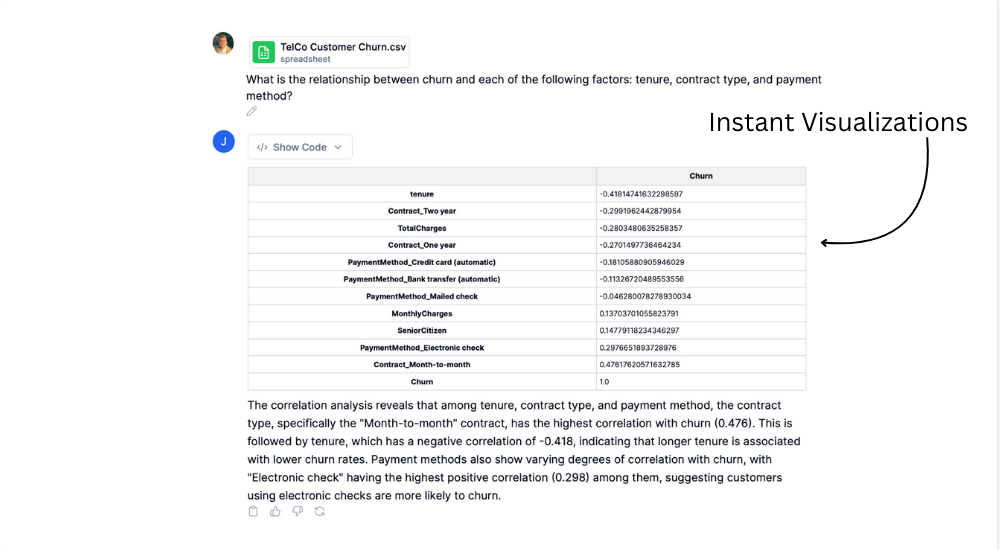Viewport: 1000px width, 550px height.
Task: Select the TotalCharges row label
Action: pyautogui.click(x=422, y=228)
